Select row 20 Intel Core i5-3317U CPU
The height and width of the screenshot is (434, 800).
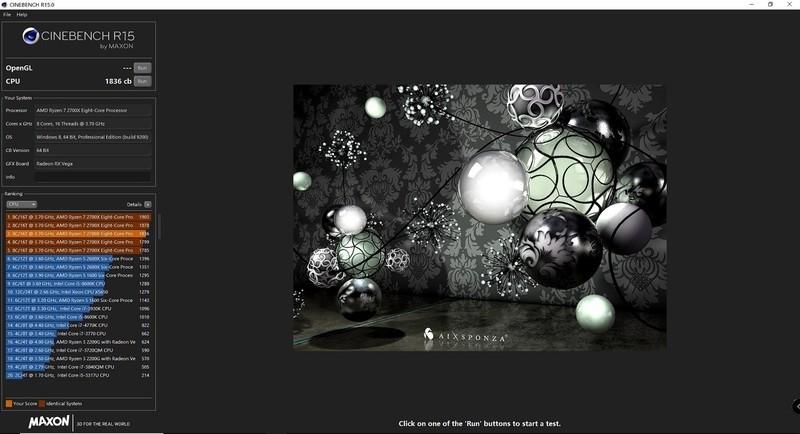pyautogui.click(x=78, y=375)
